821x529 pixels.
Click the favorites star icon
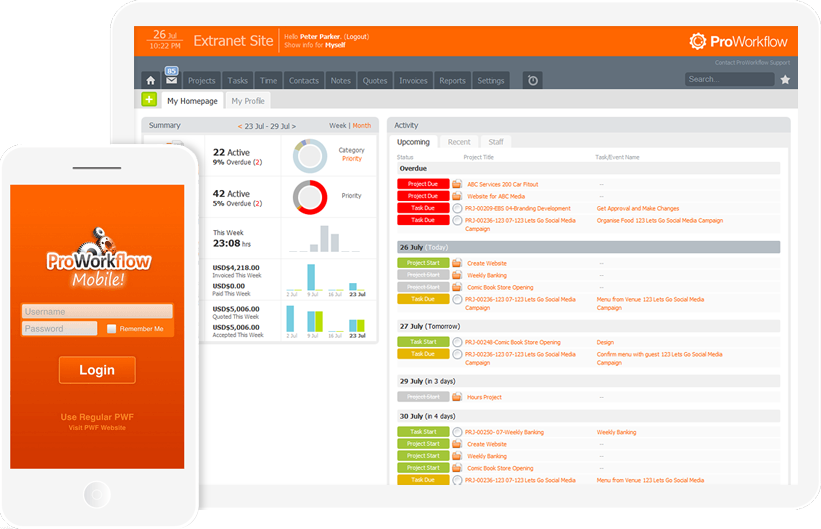click(x=785, y=79)
